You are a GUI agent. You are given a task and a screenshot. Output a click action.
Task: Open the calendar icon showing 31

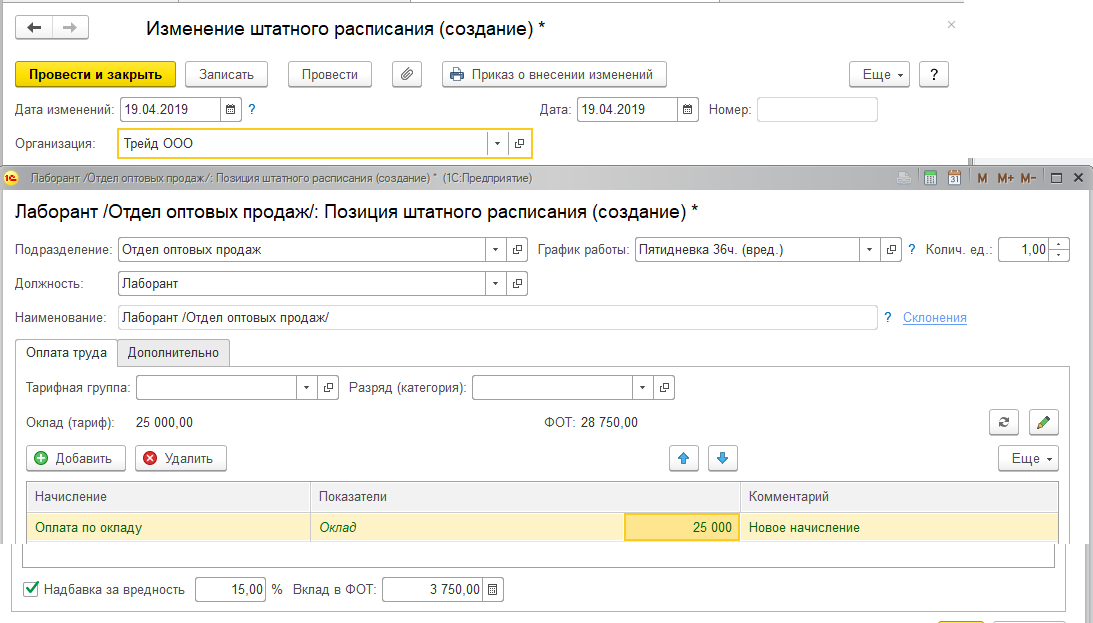(953, 178)
